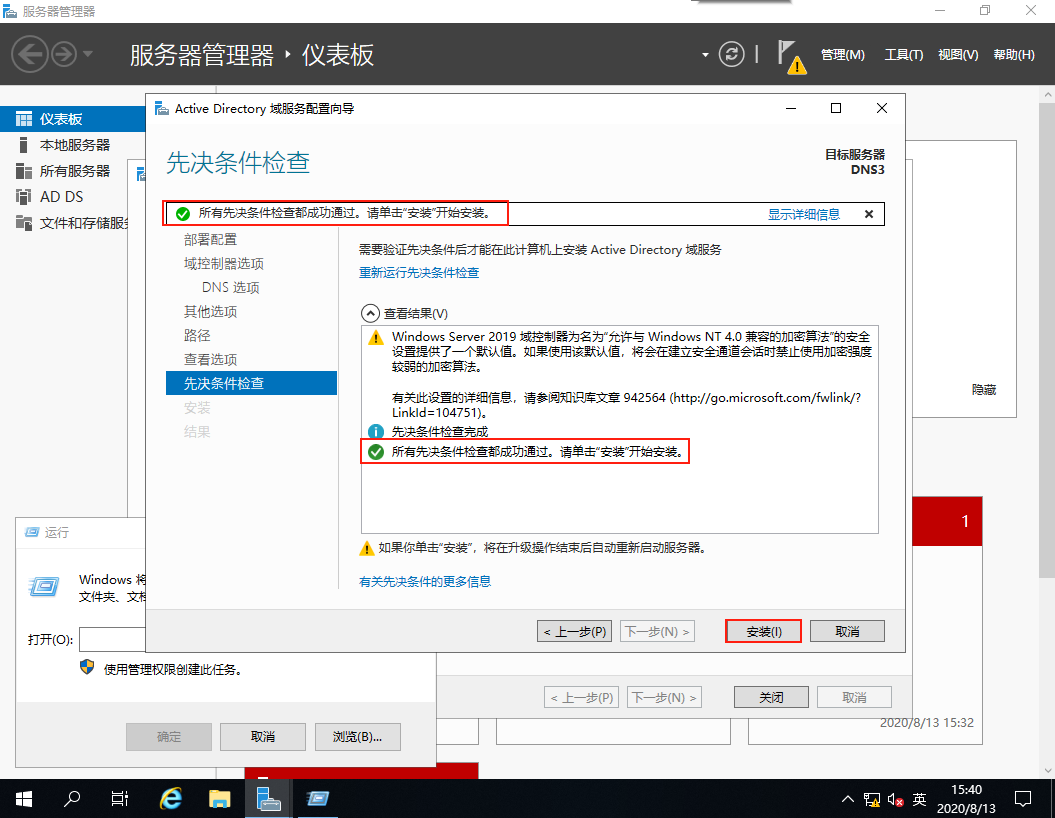Launch Internet Explorer from taskbar
The image size is (1055, 818).
[x=171, y=798]
